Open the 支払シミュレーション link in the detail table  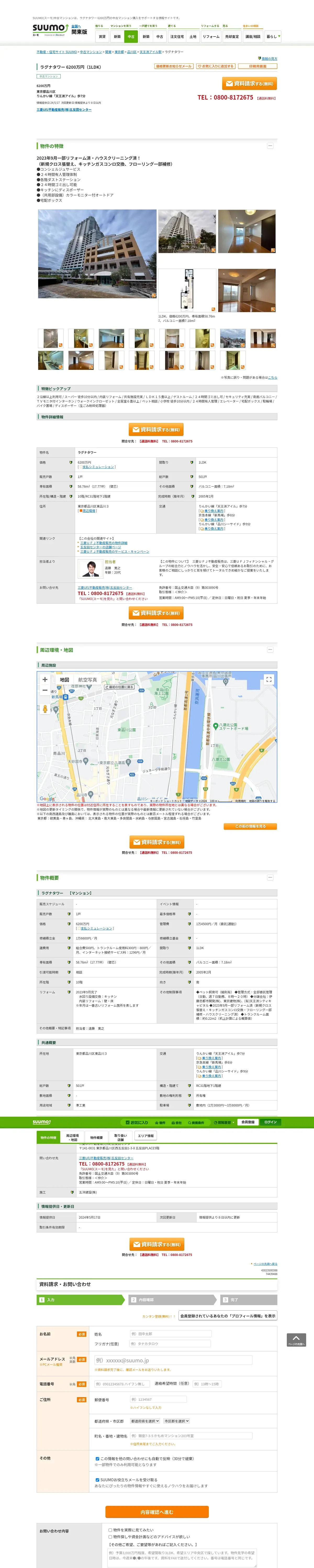(98, 467)
